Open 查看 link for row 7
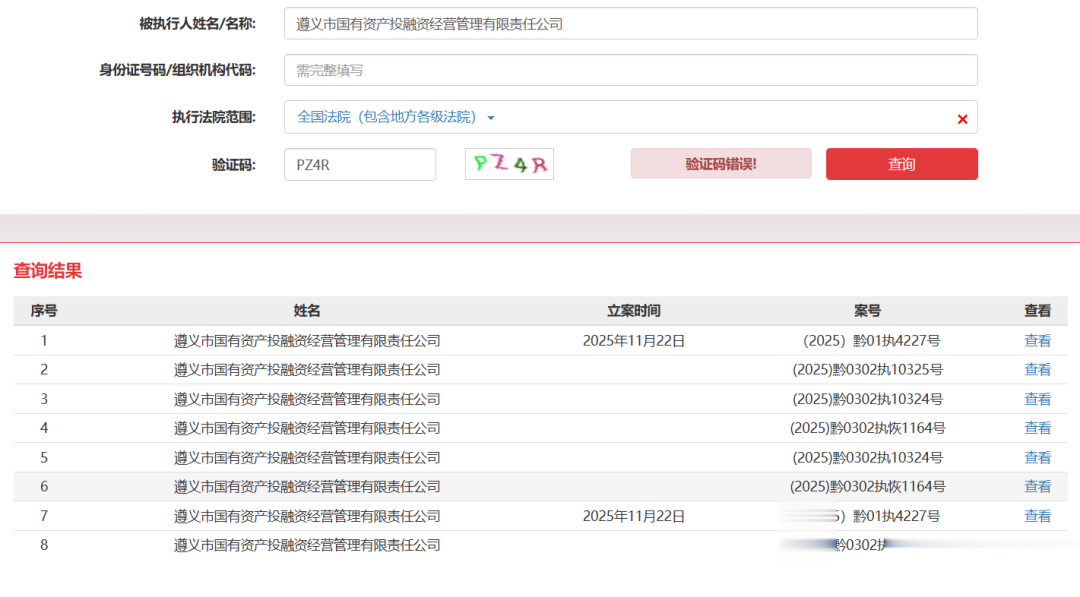The width and height of the screenshot is (1080, 597). click(1037, 516)
